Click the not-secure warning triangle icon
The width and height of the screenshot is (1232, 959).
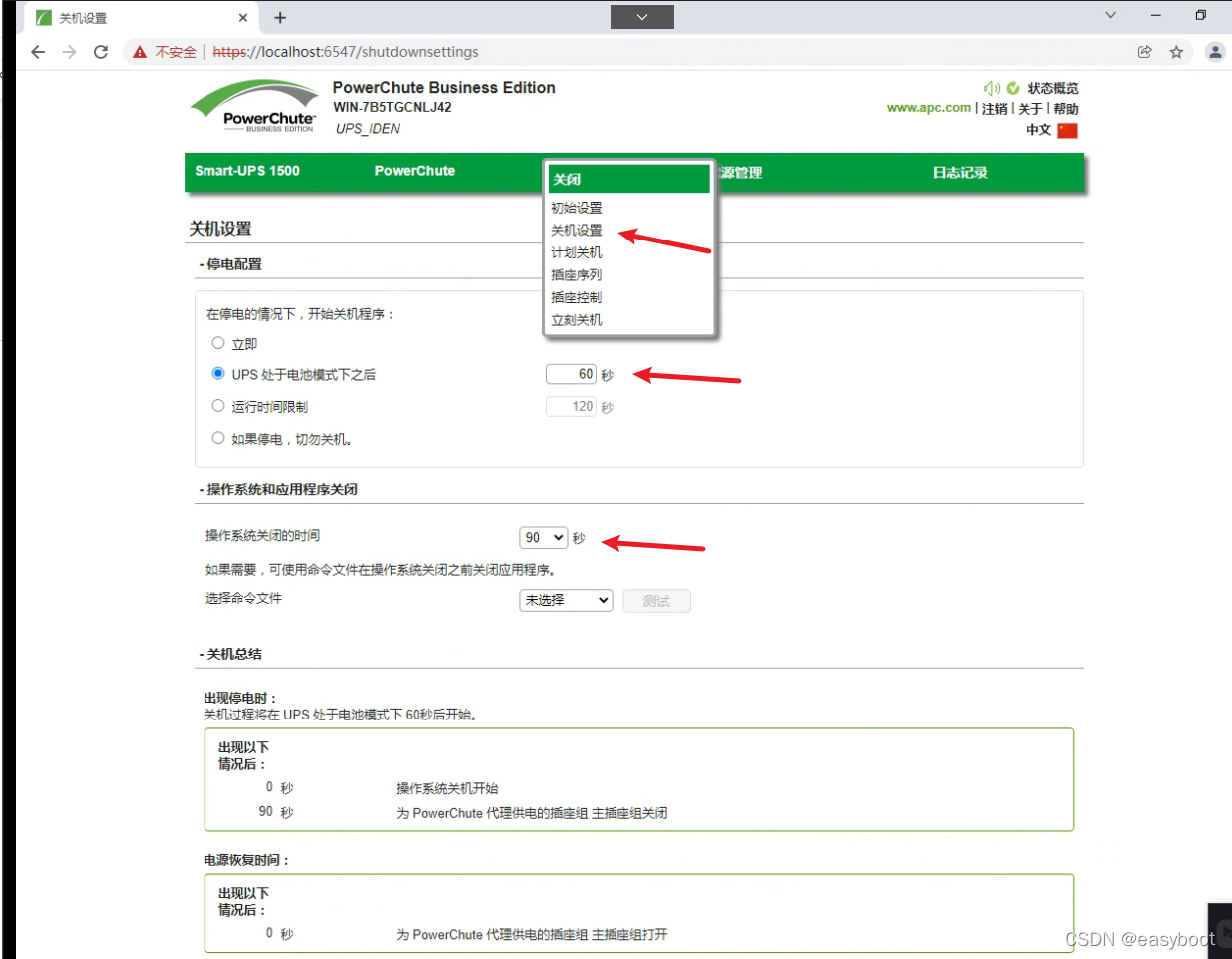(140, 52)
